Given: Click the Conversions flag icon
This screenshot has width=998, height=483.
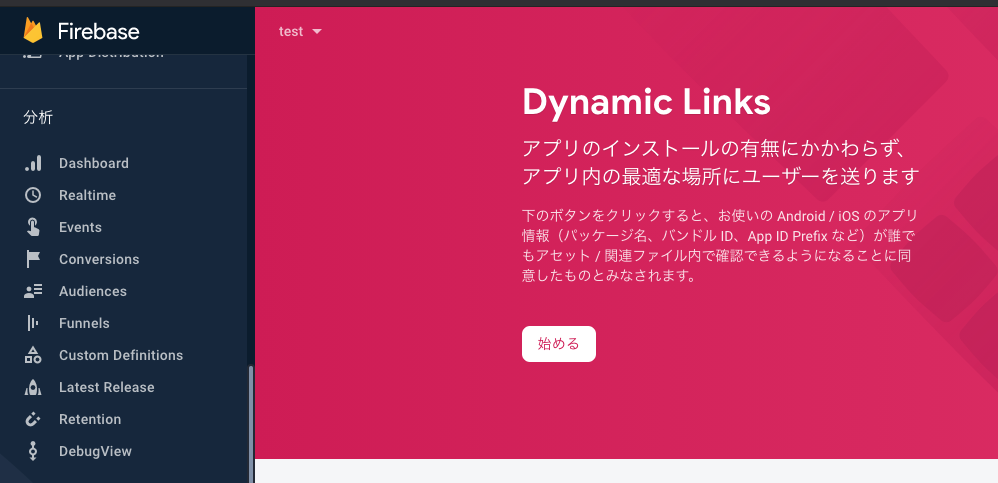Looking at the screenshot, I should pyautogui.click(x=33, y=259).
